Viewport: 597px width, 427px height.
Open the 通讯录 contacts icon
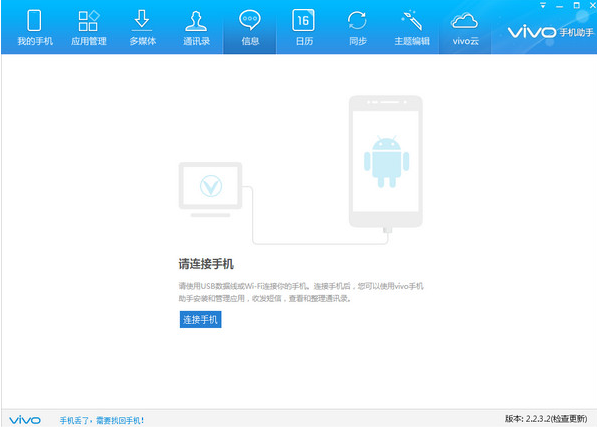[x=196, y=28]
